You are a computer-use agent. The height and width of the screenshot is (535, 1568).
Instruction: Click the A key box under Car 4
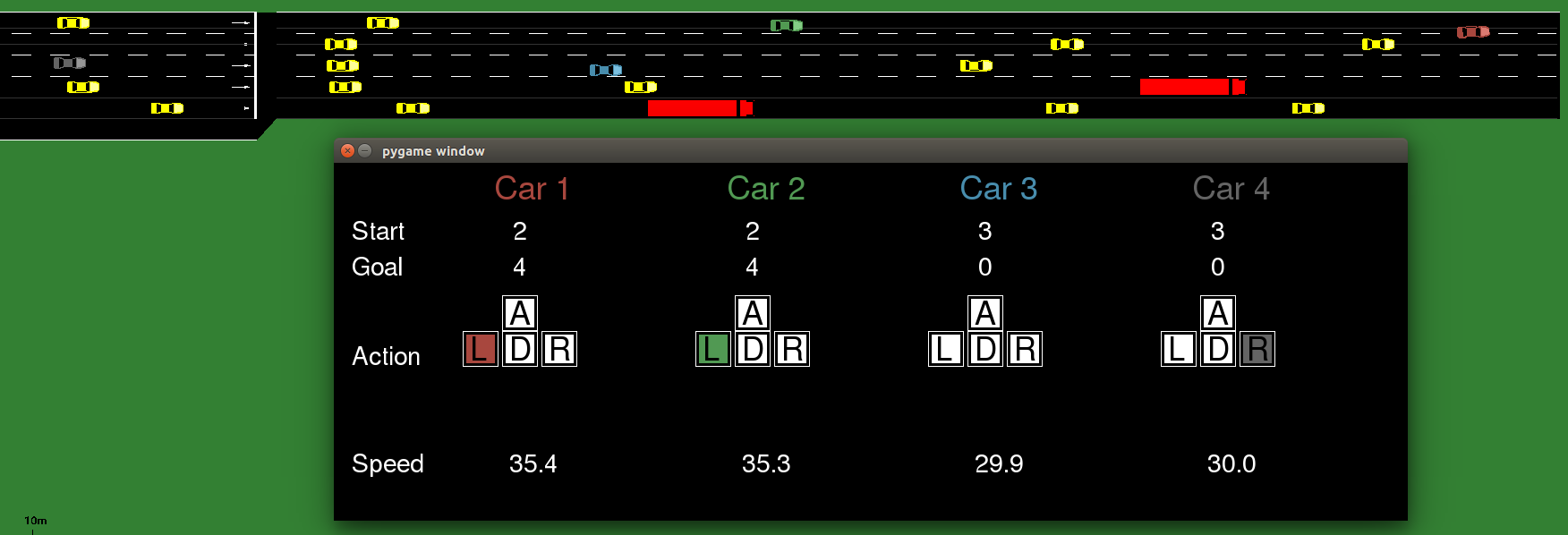pos(1218,313)
